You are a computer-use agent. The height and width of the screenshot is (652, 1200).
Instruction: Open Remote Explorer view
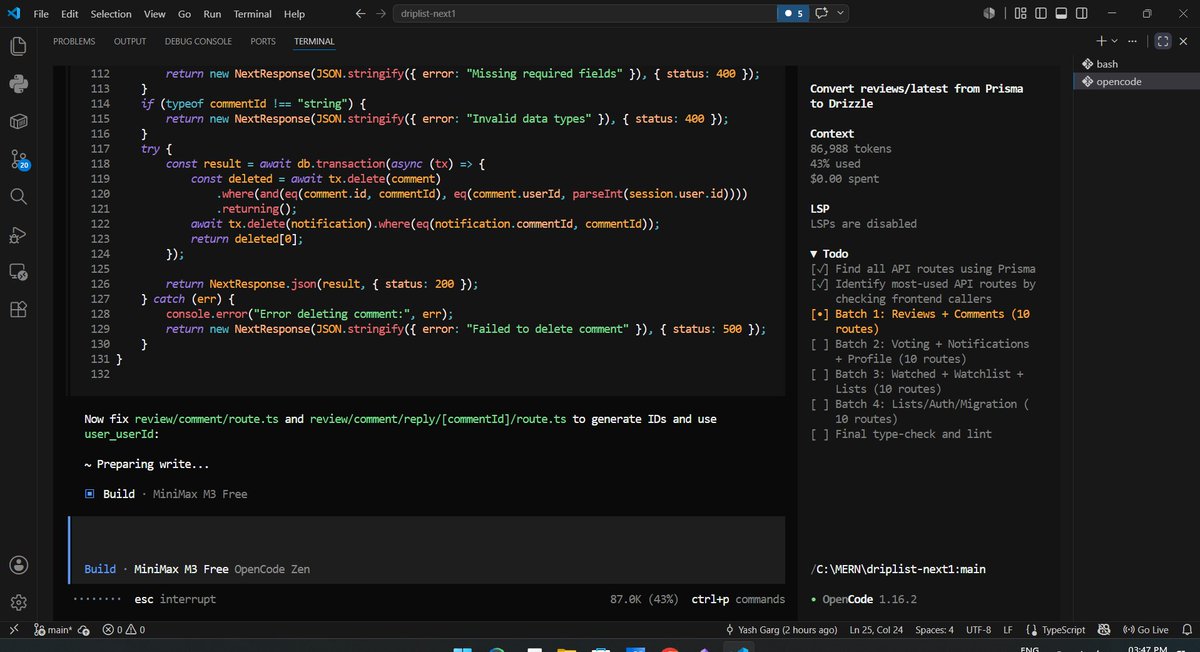coord(17,271)
